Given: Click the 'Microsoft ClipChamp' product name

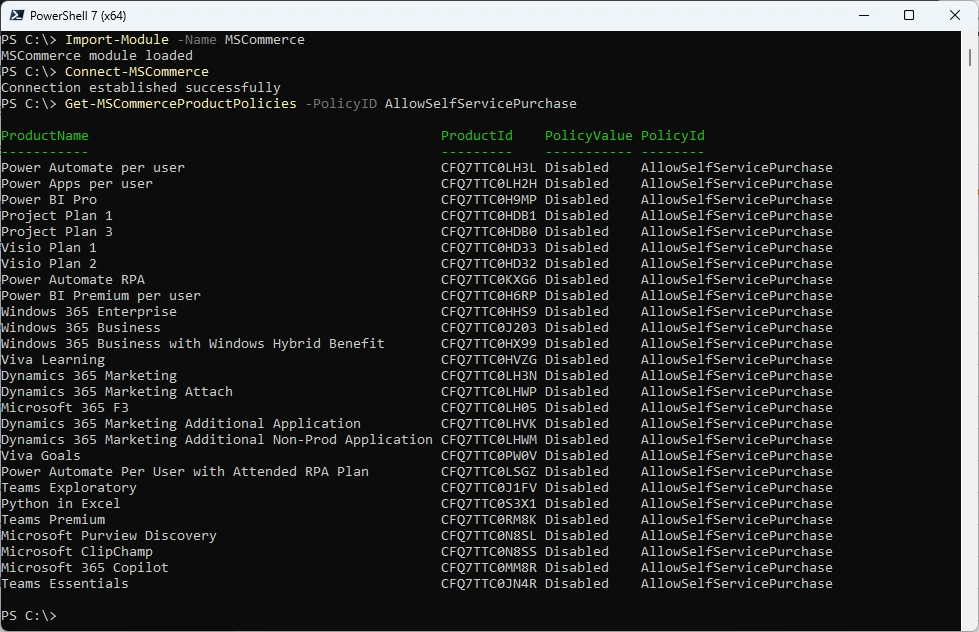Looking at the screenshot, I should tap(77, 551).
